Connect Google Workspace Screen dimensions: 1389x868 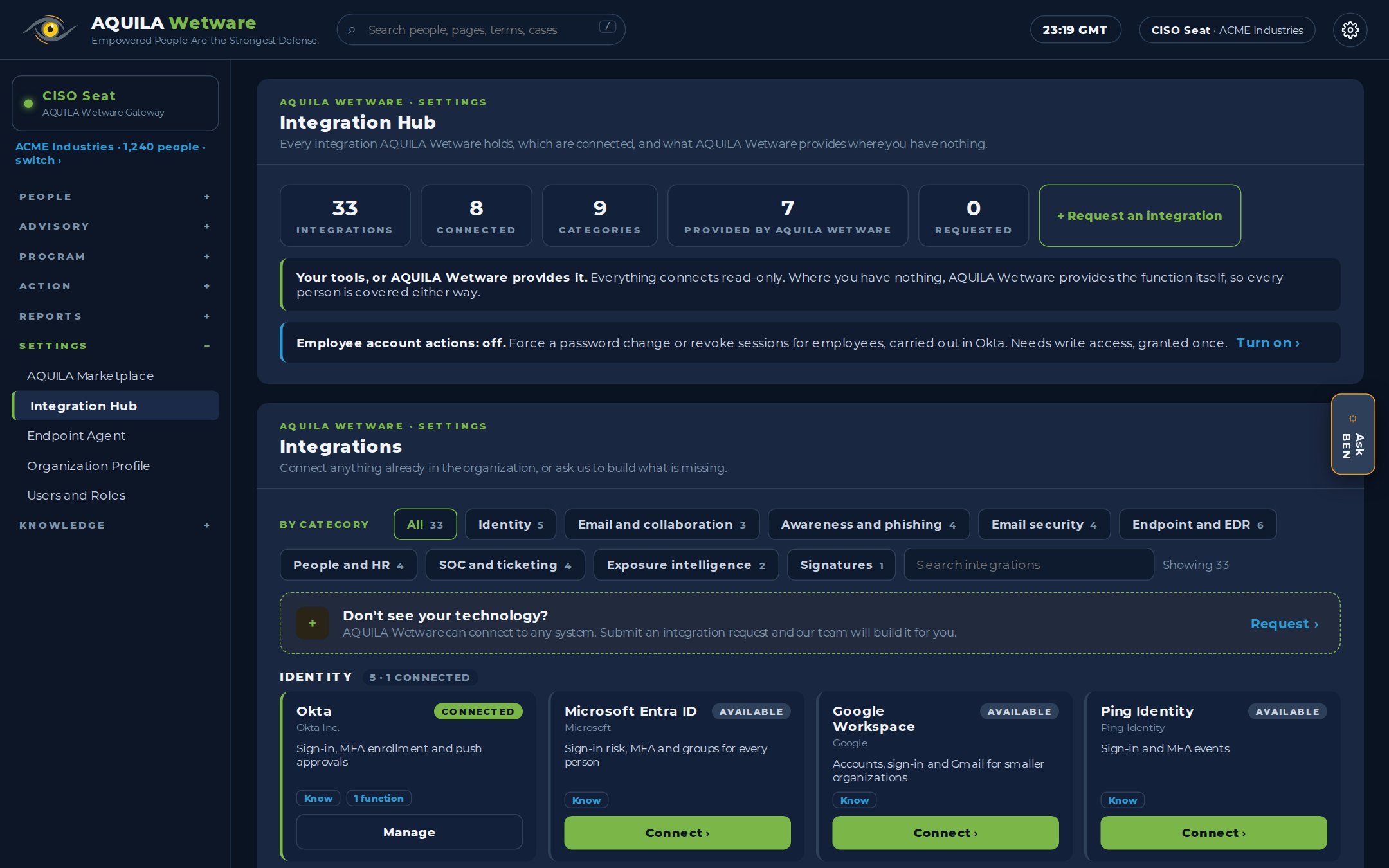point(945,833)
